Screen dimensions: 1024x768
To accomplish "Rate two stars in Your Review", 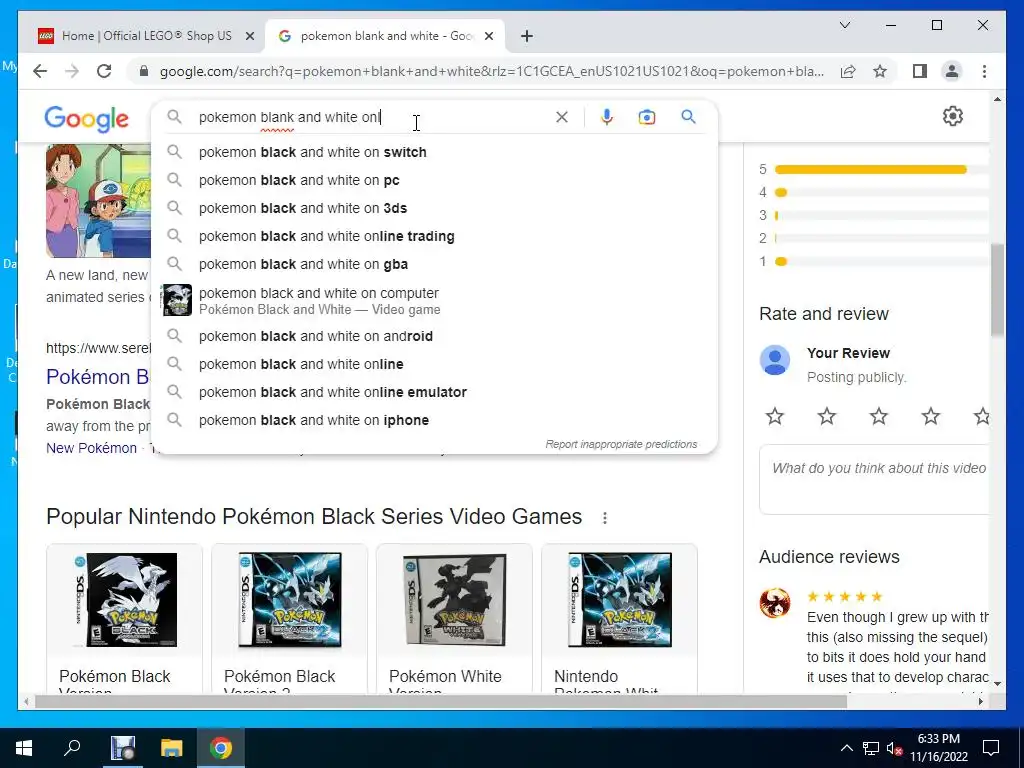I will pos(827,416).
